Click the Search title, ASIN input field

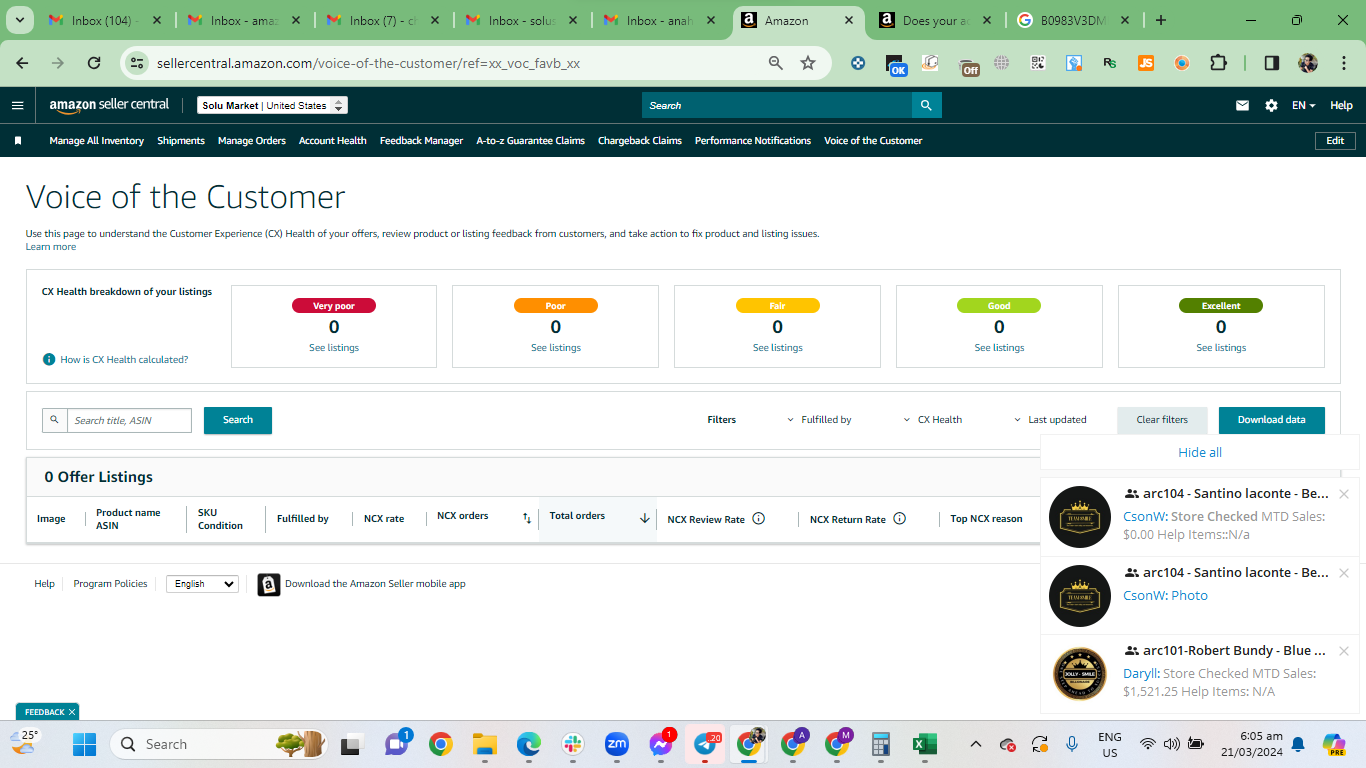(x=129, y=420)
